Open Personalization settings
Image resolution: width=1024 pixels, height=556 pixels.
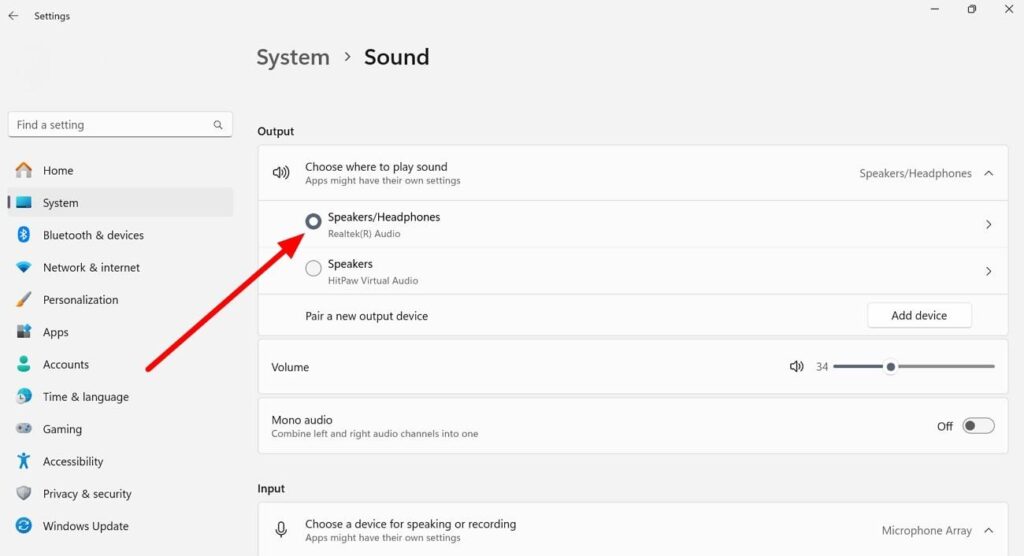(120, 300)
